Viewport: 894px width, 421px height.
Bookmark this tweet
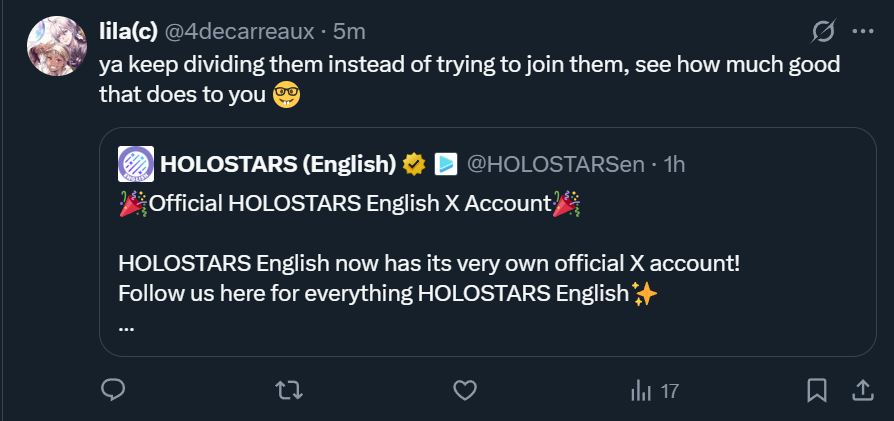coord(816,390)
